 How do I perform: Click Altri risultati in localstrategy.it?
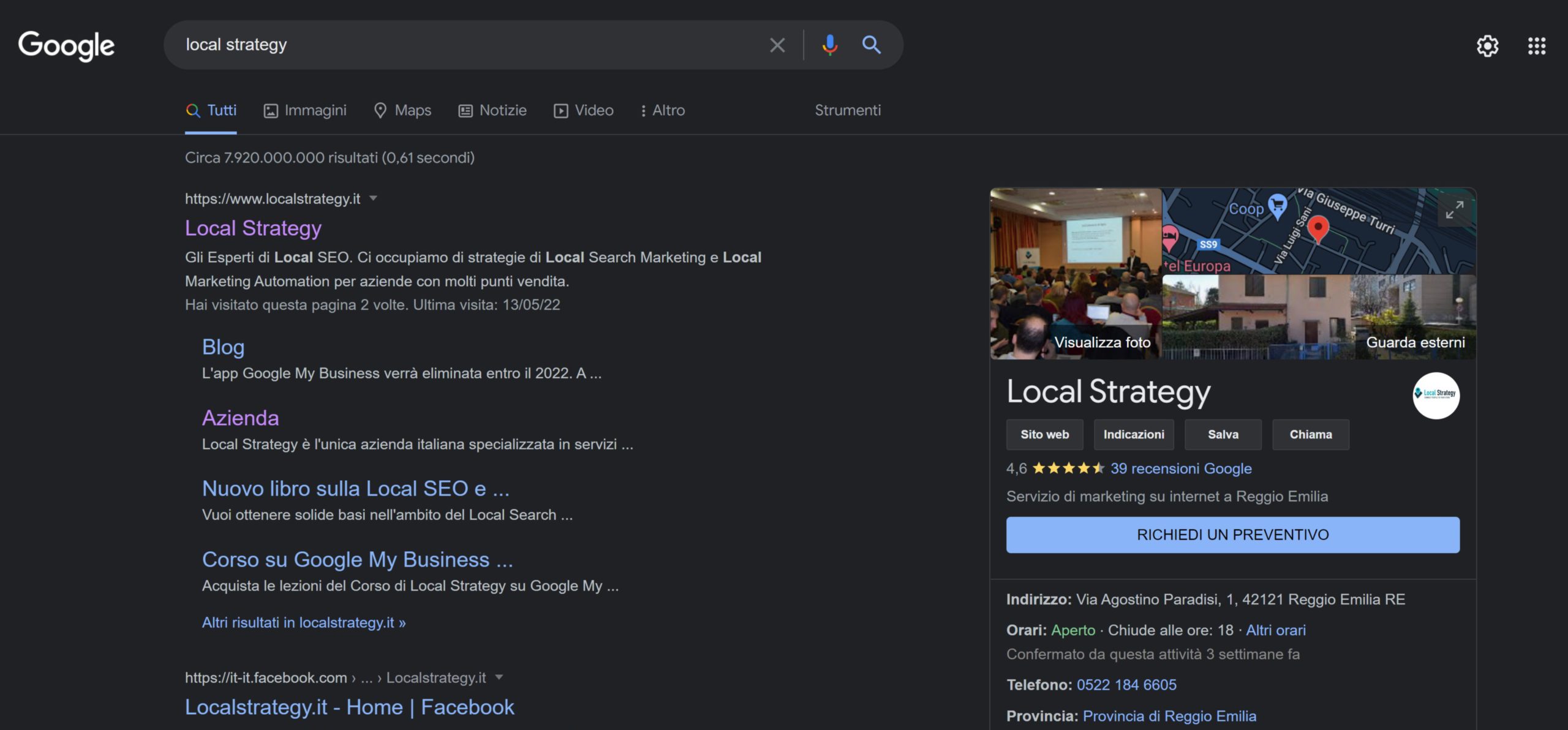click(x=304, y=622)
